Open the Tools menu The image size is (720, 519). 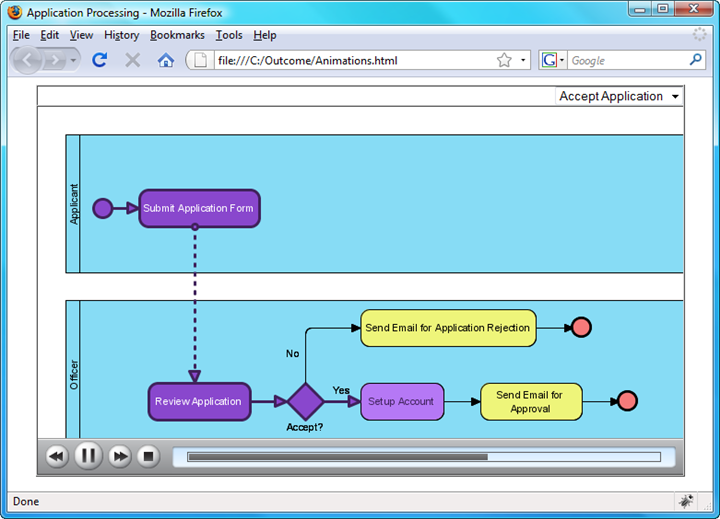tap(229, 35)
